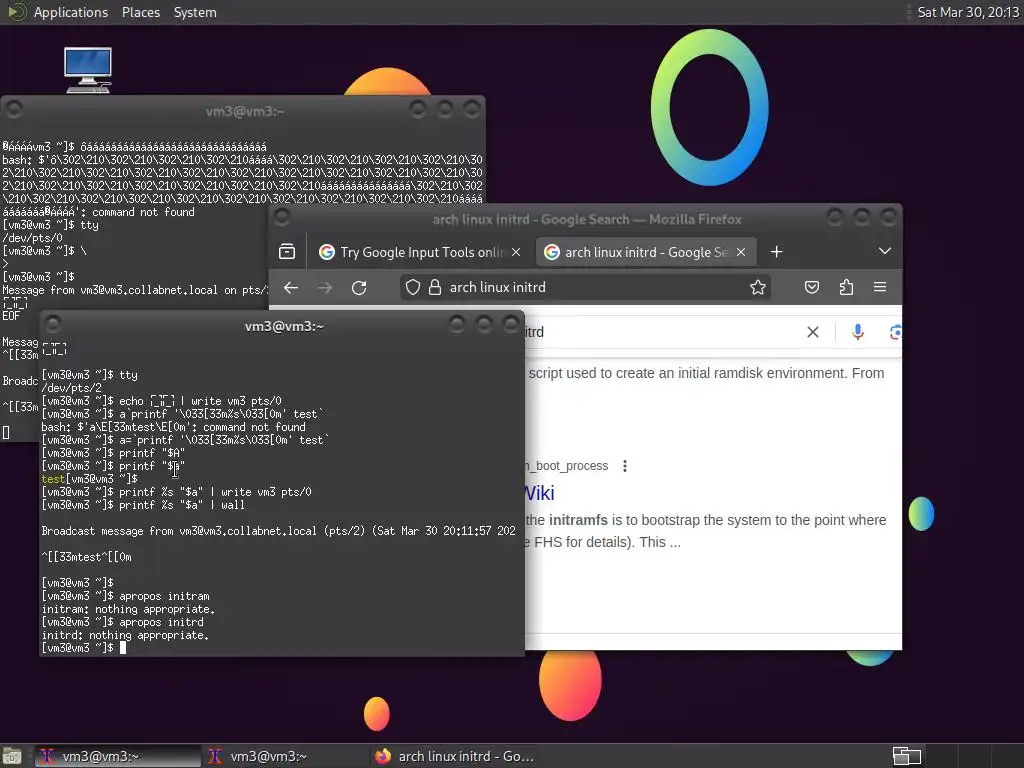Click the 'initram: nothing appropriate.' output line
Screen dimensions: 1024x768
(128, 609)
